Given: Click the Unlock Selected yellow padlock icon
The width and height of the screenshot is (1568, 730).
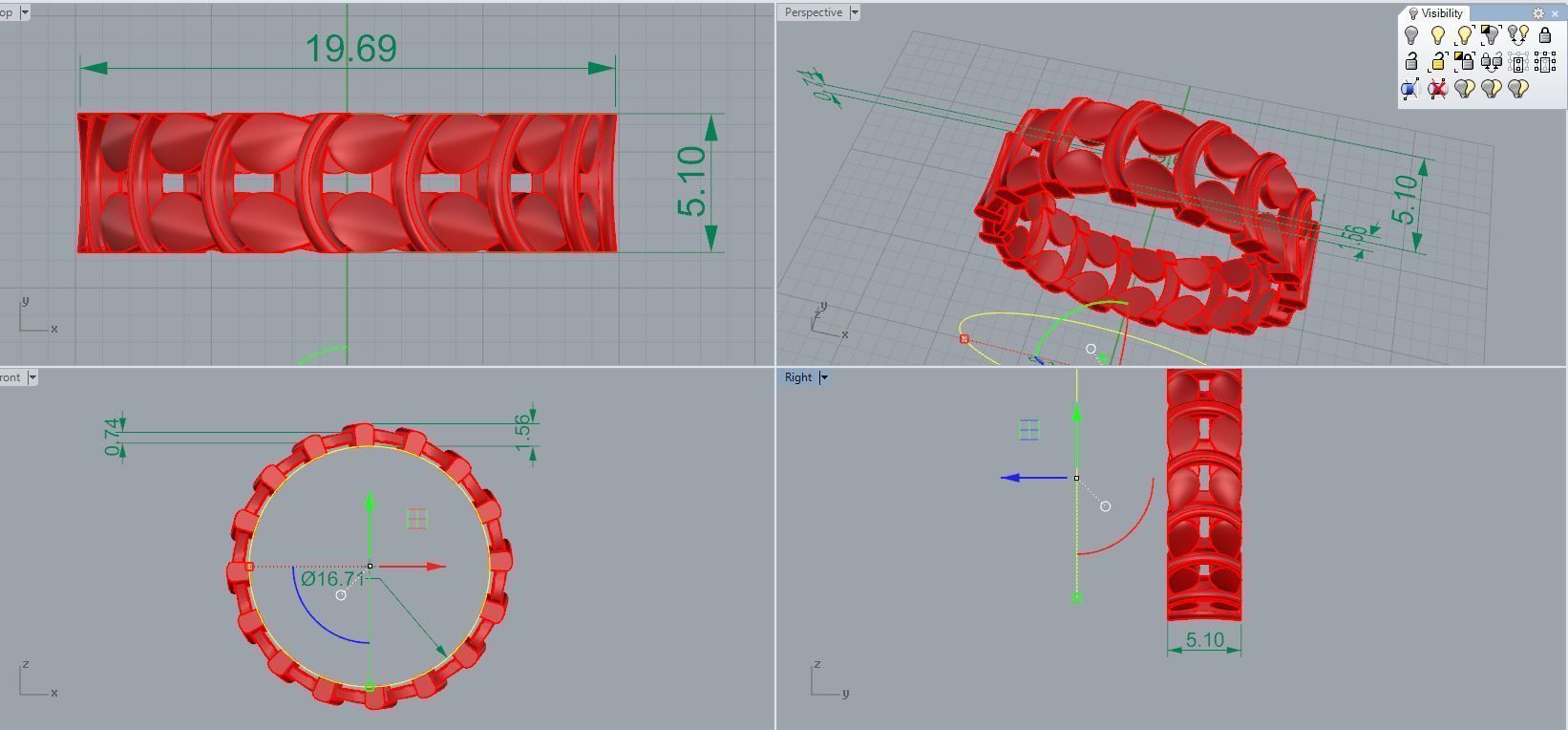Looking at the screenshot, I should [x=1438, y=62].
